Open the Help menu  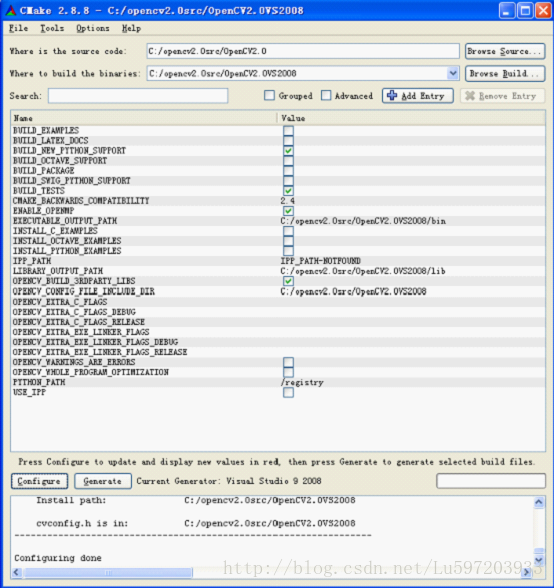click(131, 28)
